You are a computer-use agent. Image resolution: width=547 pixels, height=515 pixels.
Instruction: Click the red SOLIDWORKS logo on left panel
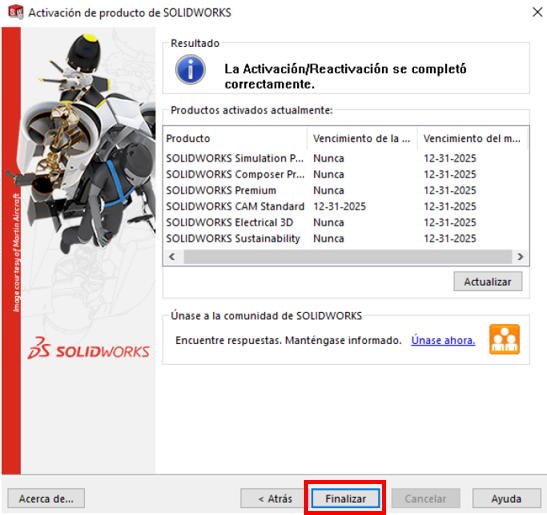(x=89, y=349)
